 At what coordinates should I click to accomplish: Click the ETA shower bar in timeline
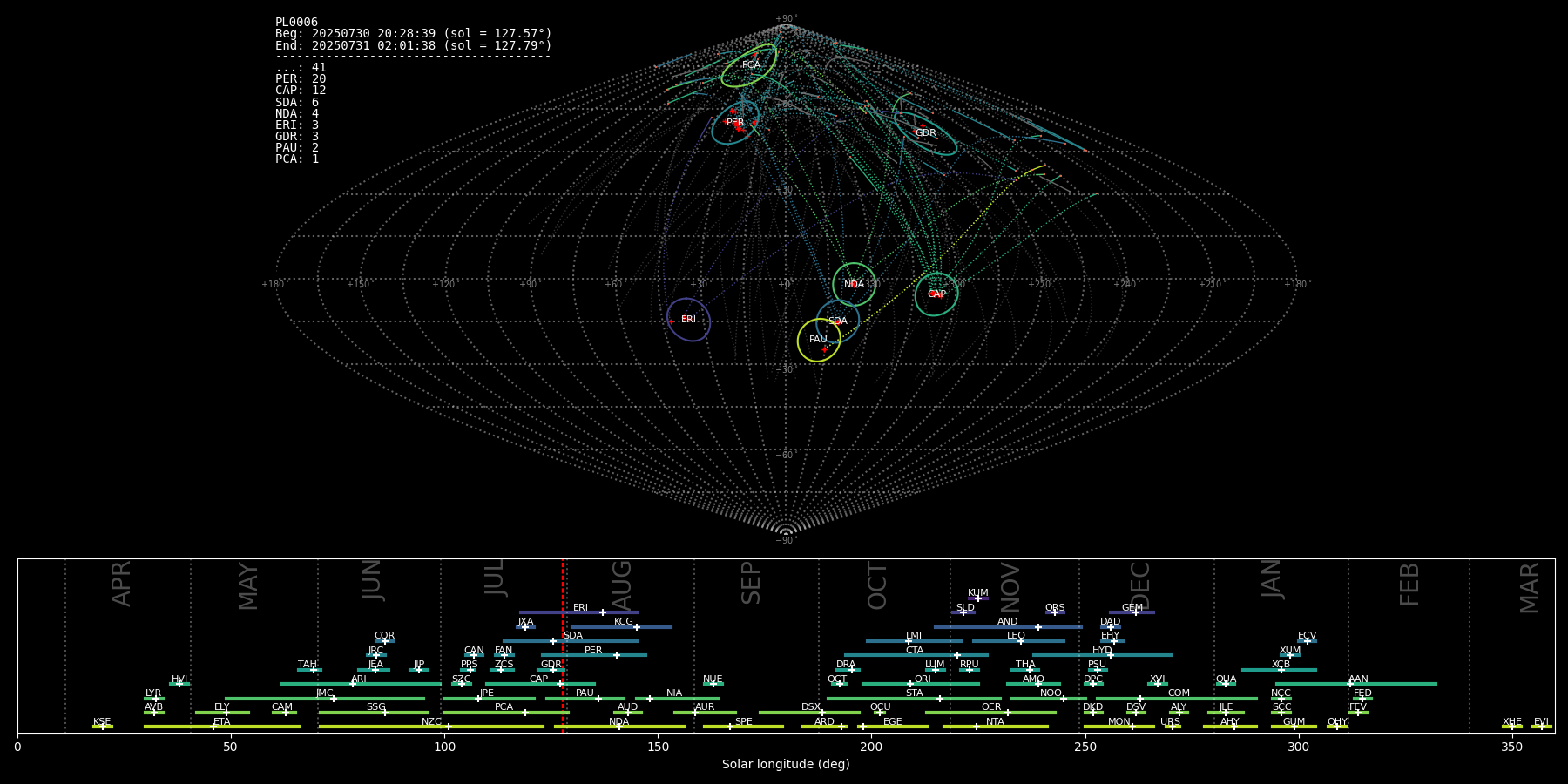pyautogui.click(x=222, y=727)
